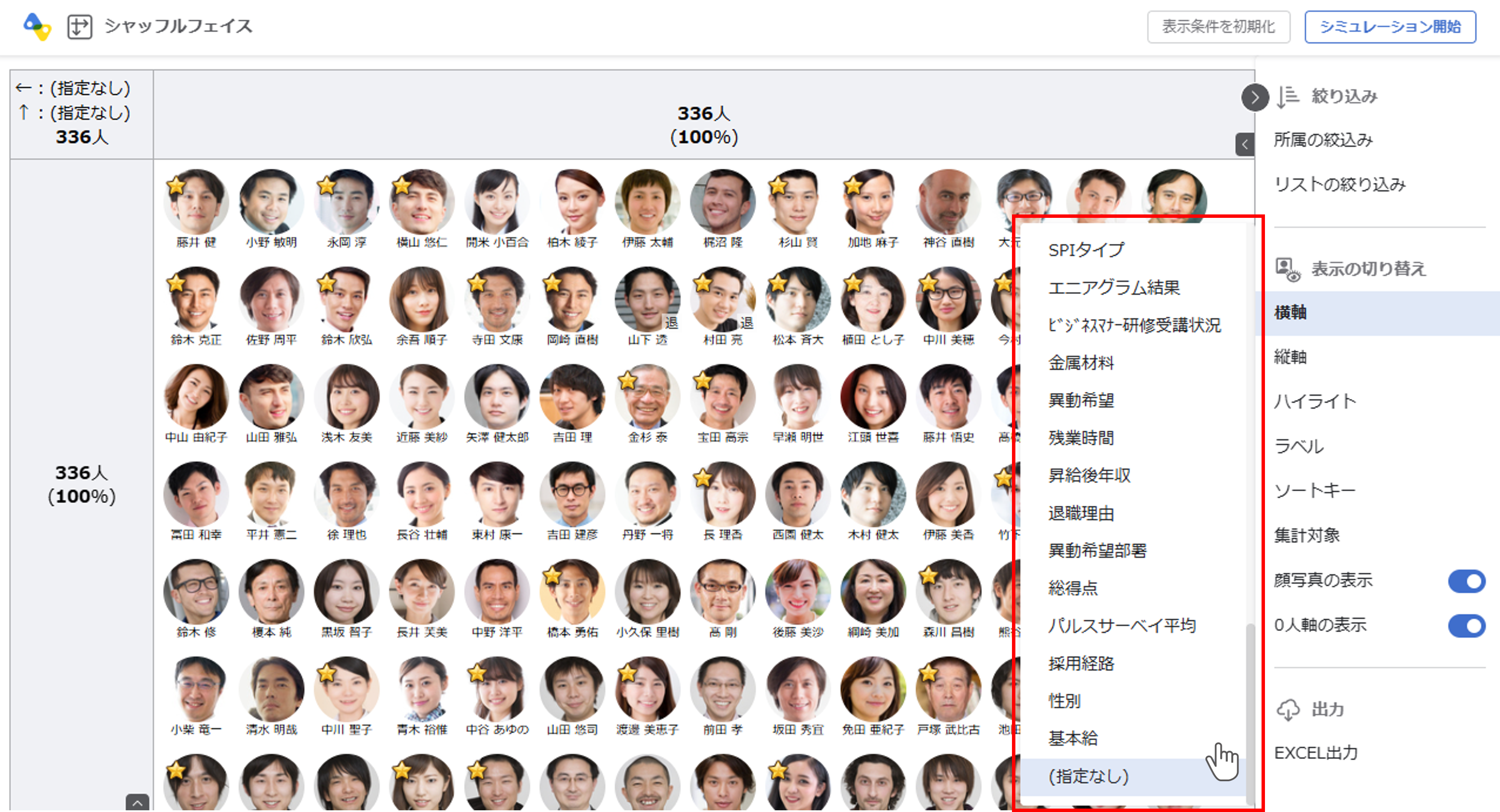Choose (指定なし) in the dropdown list
1500x812 pixels.
pyautogui.click(x=1088, y=776)
